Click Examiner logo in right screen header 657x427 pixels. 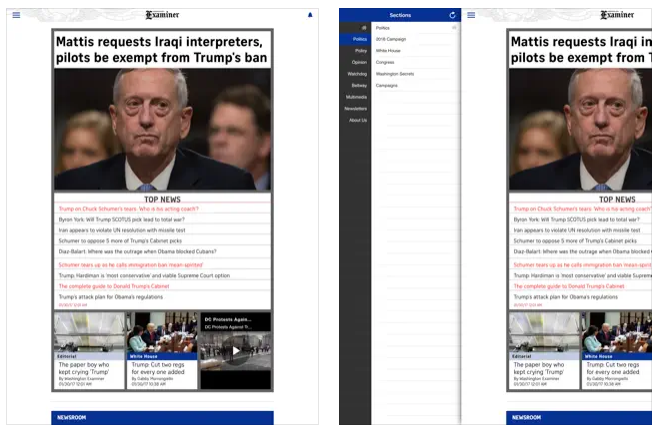617,15
